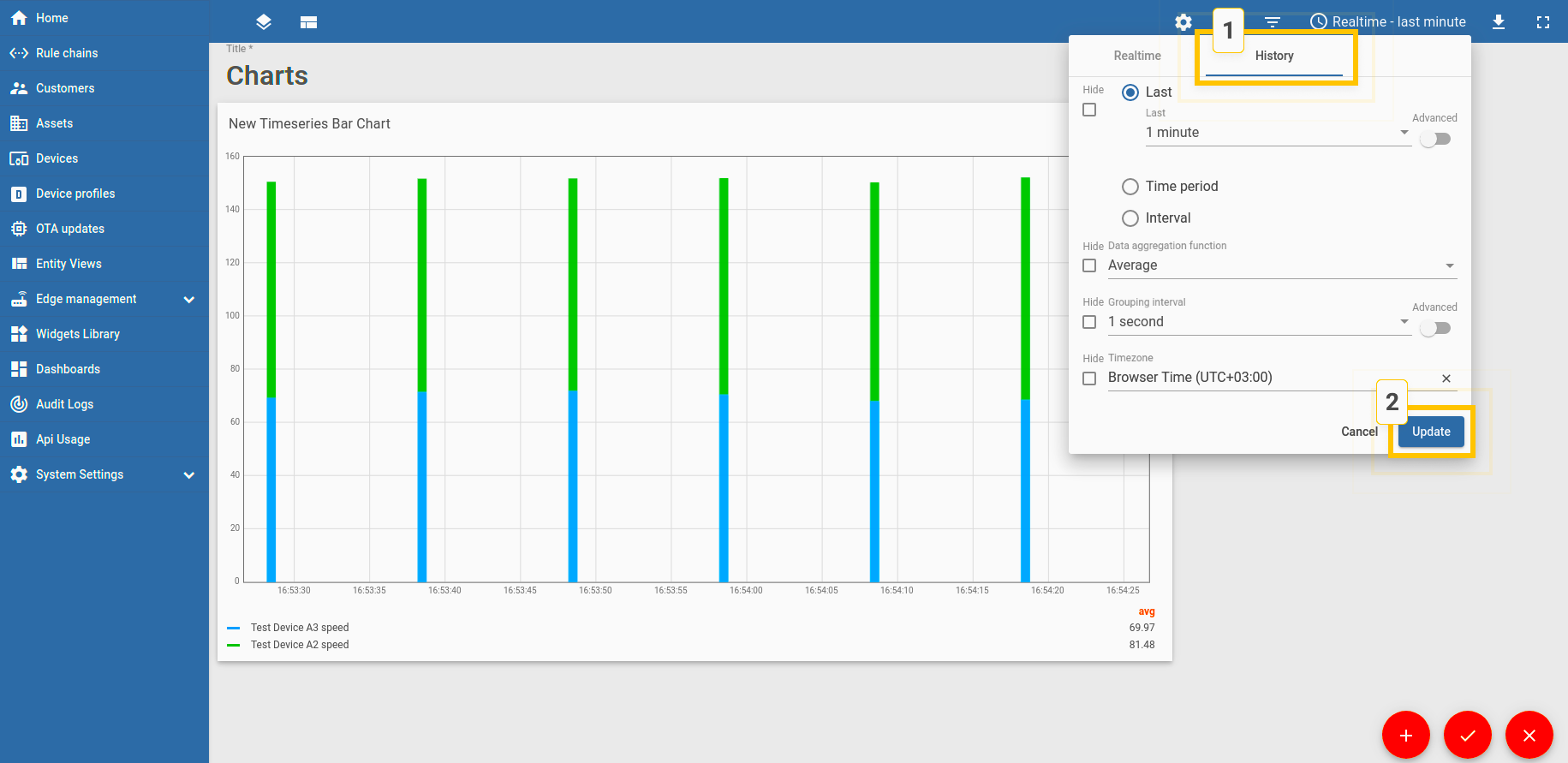Open the dashboard layers icon

click(x=264, y=22)
